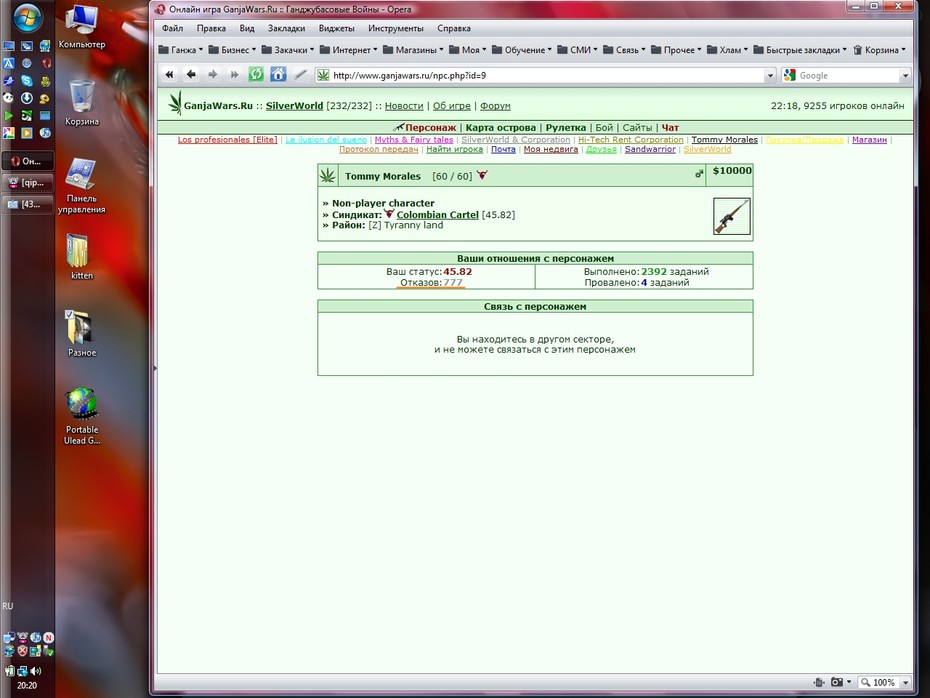930x698 pixels.
Task: Click the rifle weapon thumbnail
Action: pyautogui.click(x=731, y=216)
